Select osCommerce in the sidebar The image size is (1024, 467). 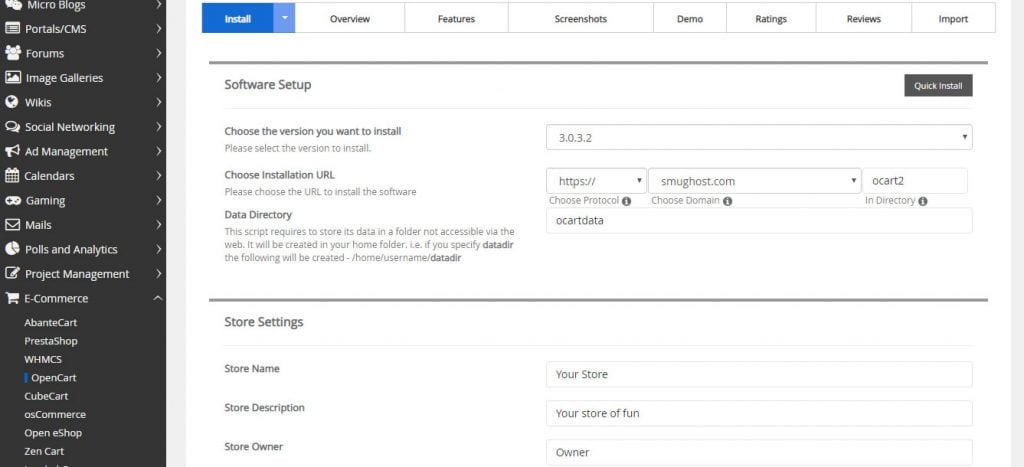pos(55,414)
